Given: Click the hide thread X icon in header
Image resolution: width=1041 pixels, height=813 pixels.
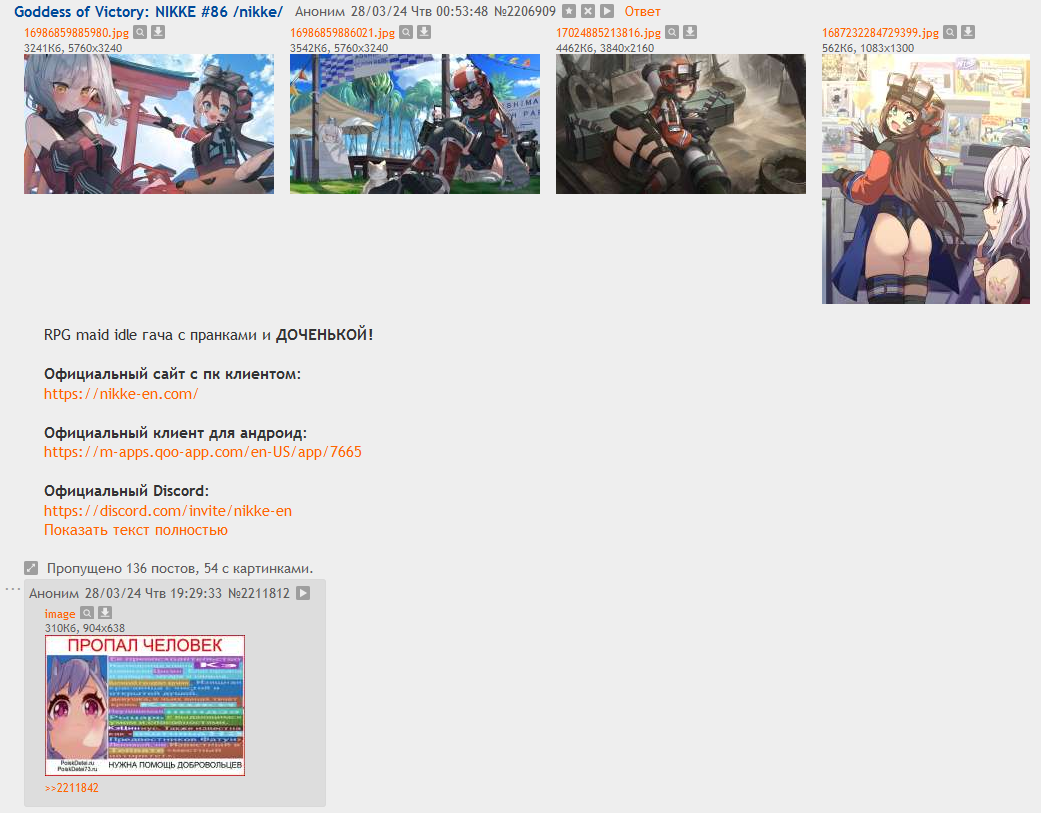Looking at the screenshot, I should 588,11.
